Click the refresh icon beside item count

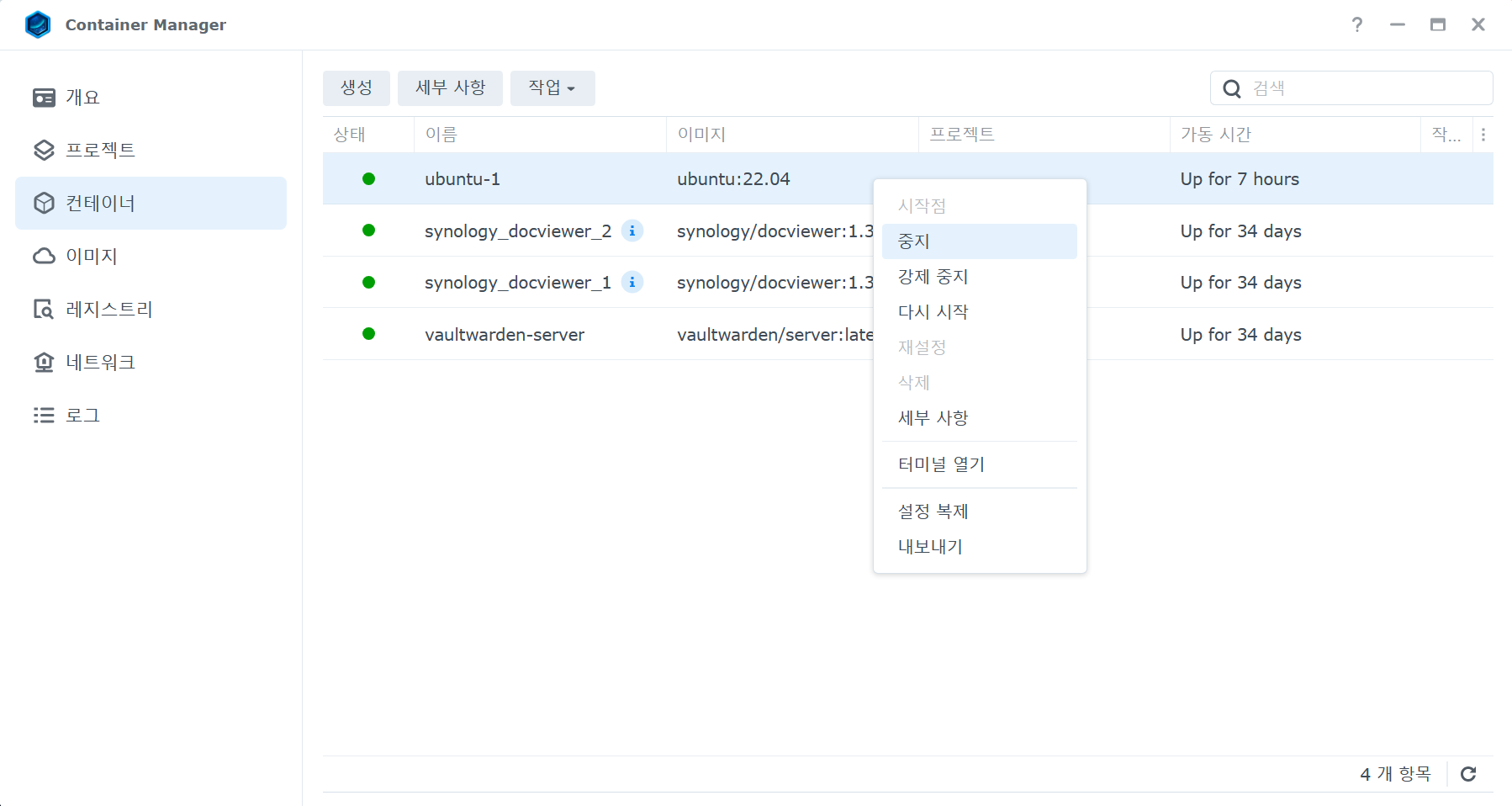tap(1468, 774)
